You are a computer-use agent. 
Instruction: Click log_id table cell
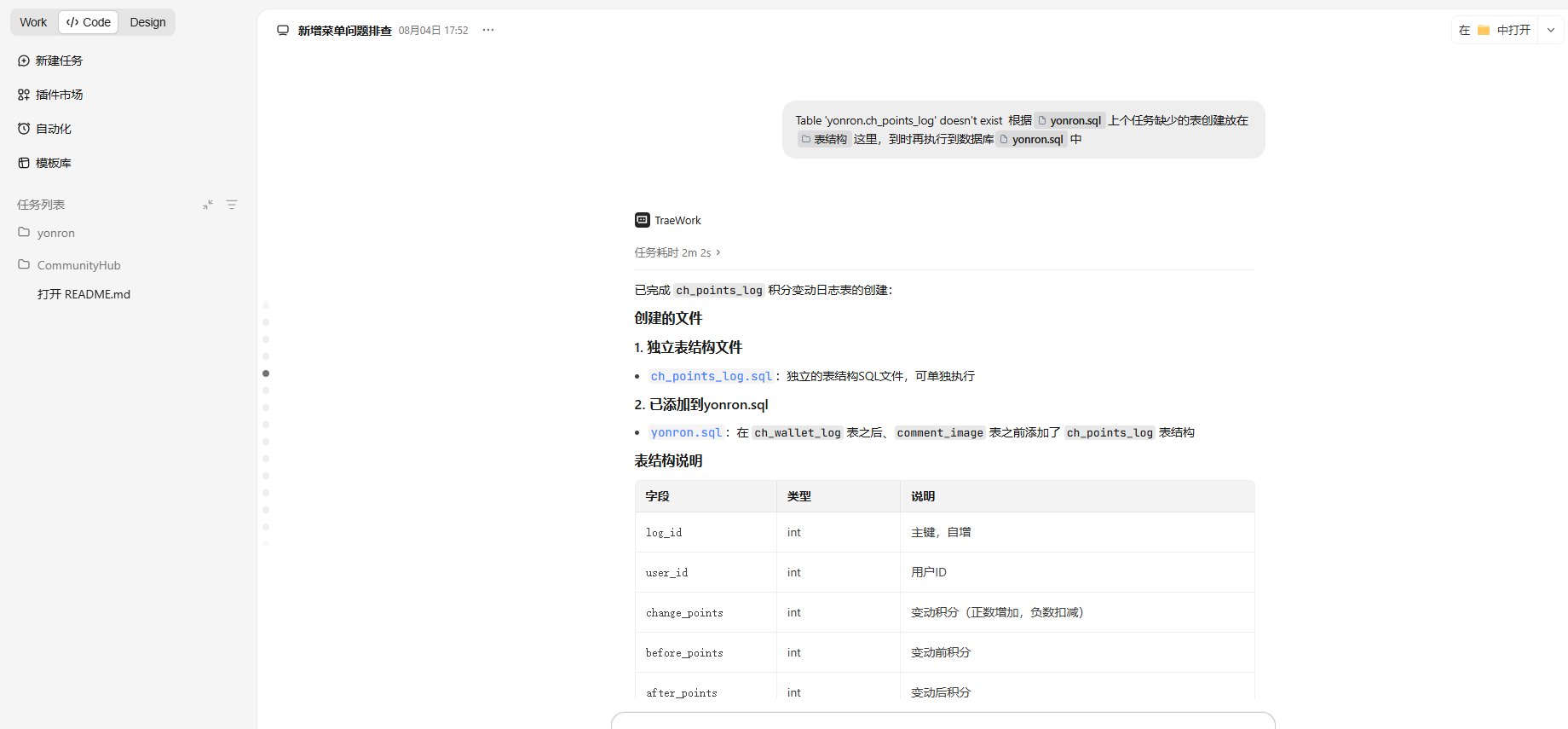click(x=706, y=532)
